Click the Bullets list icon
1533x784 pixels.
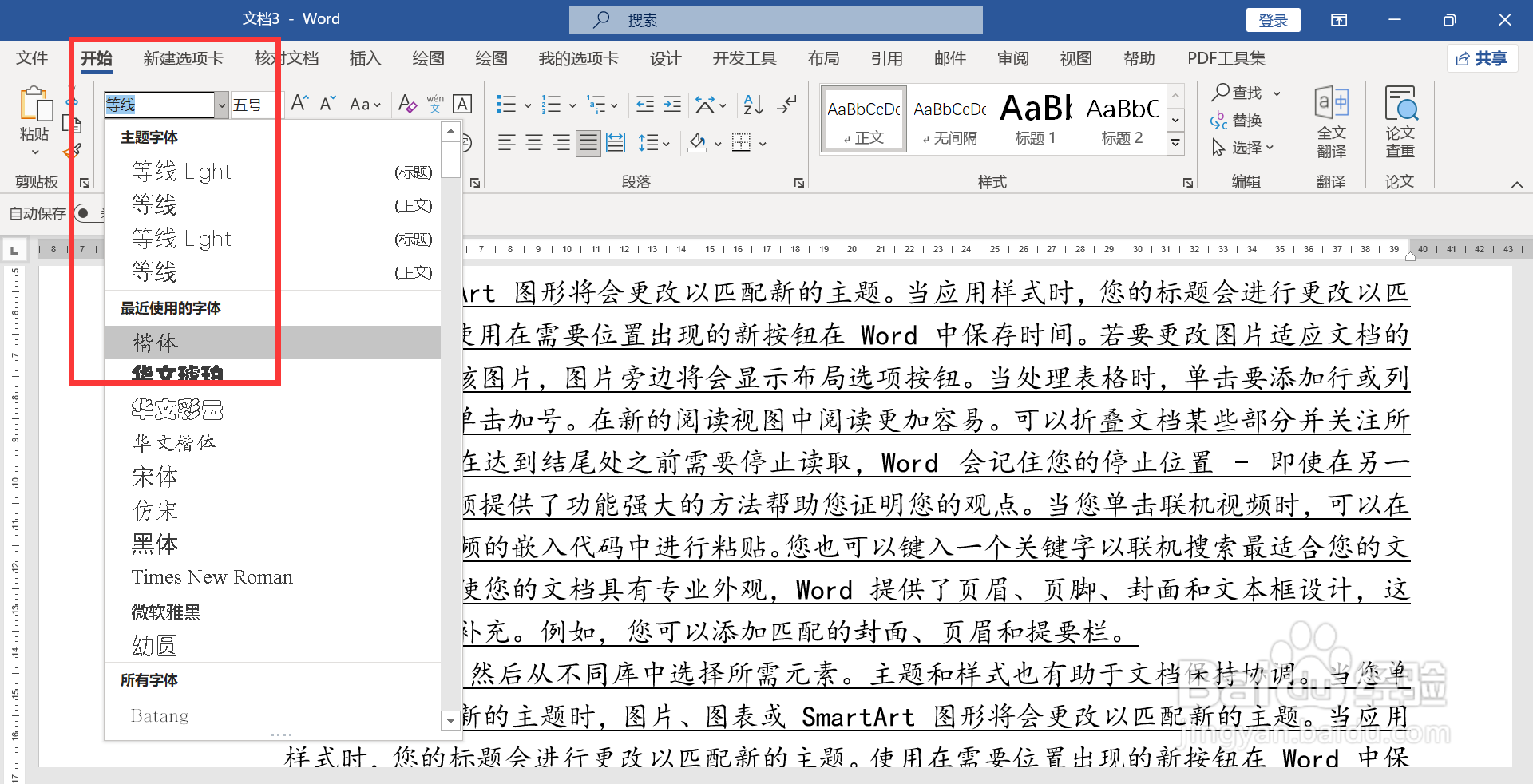coord(506,104)
